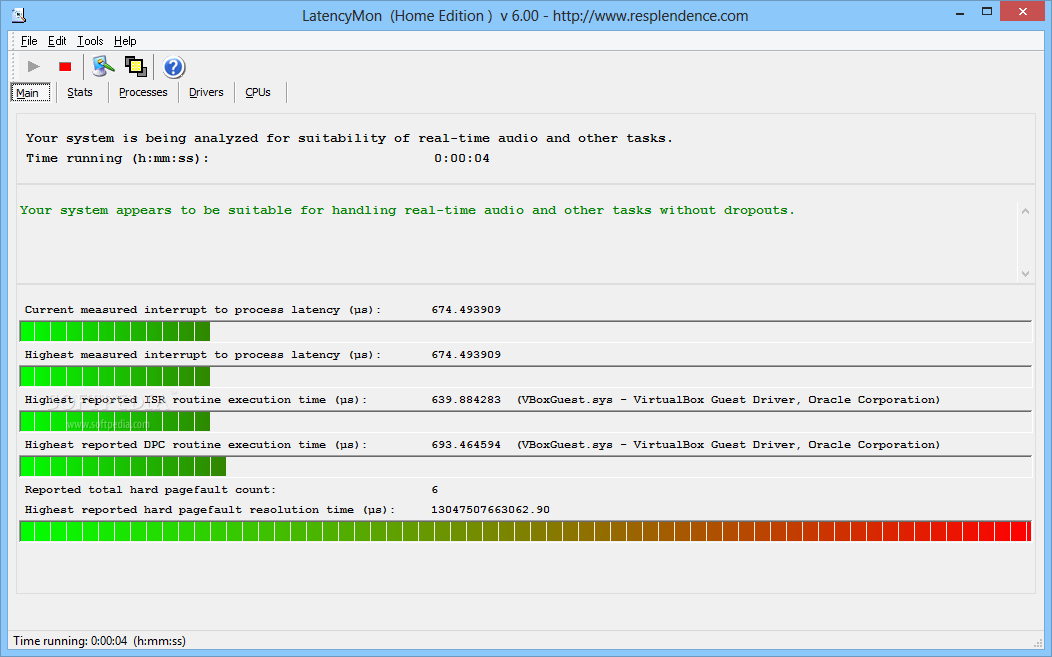Click the DPC routine execution time bar
The height and width of the screenshot is (657, 1052).
pyautogui.click(x=525, y=466)
